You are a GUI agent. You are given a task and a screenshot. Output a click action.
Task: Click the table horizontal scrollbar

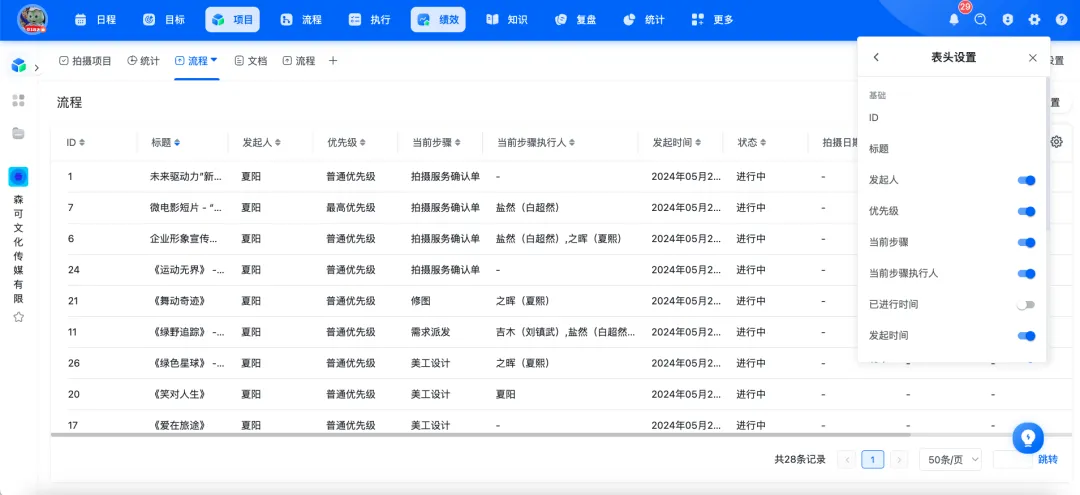tap(481, 435)
